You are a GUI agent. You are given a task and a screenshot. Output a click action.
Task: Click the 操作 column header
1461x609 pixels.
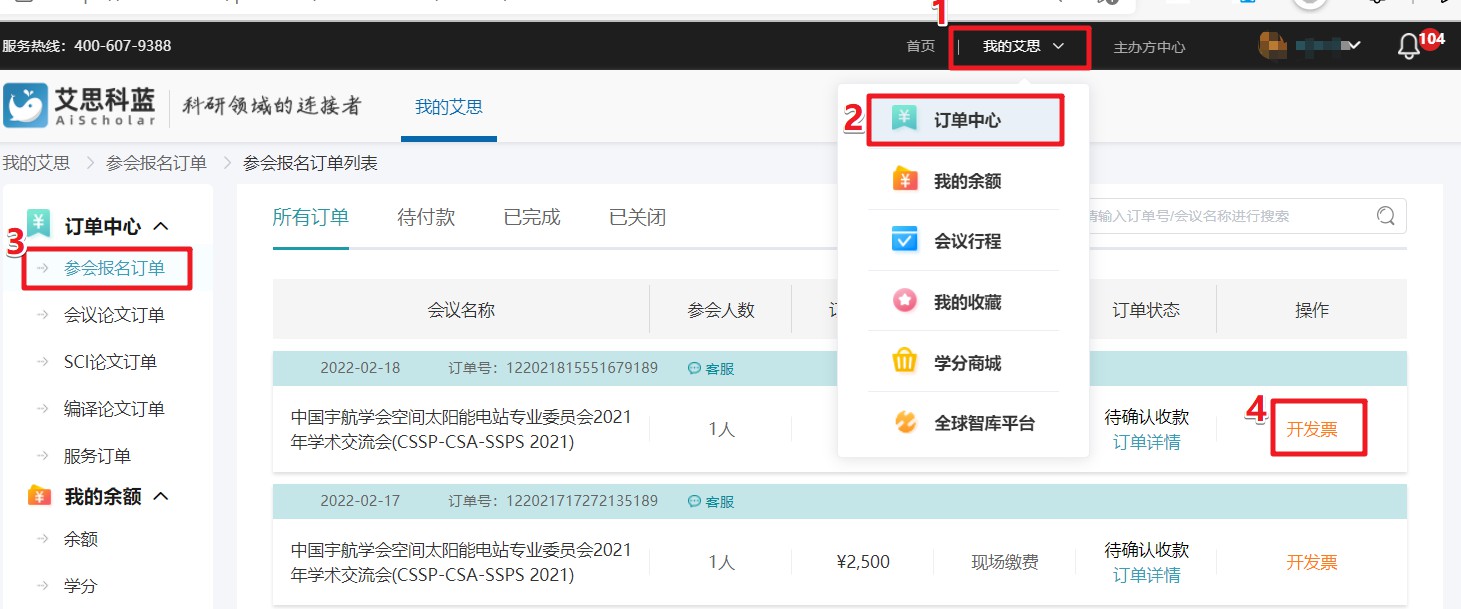(1312, 310)
